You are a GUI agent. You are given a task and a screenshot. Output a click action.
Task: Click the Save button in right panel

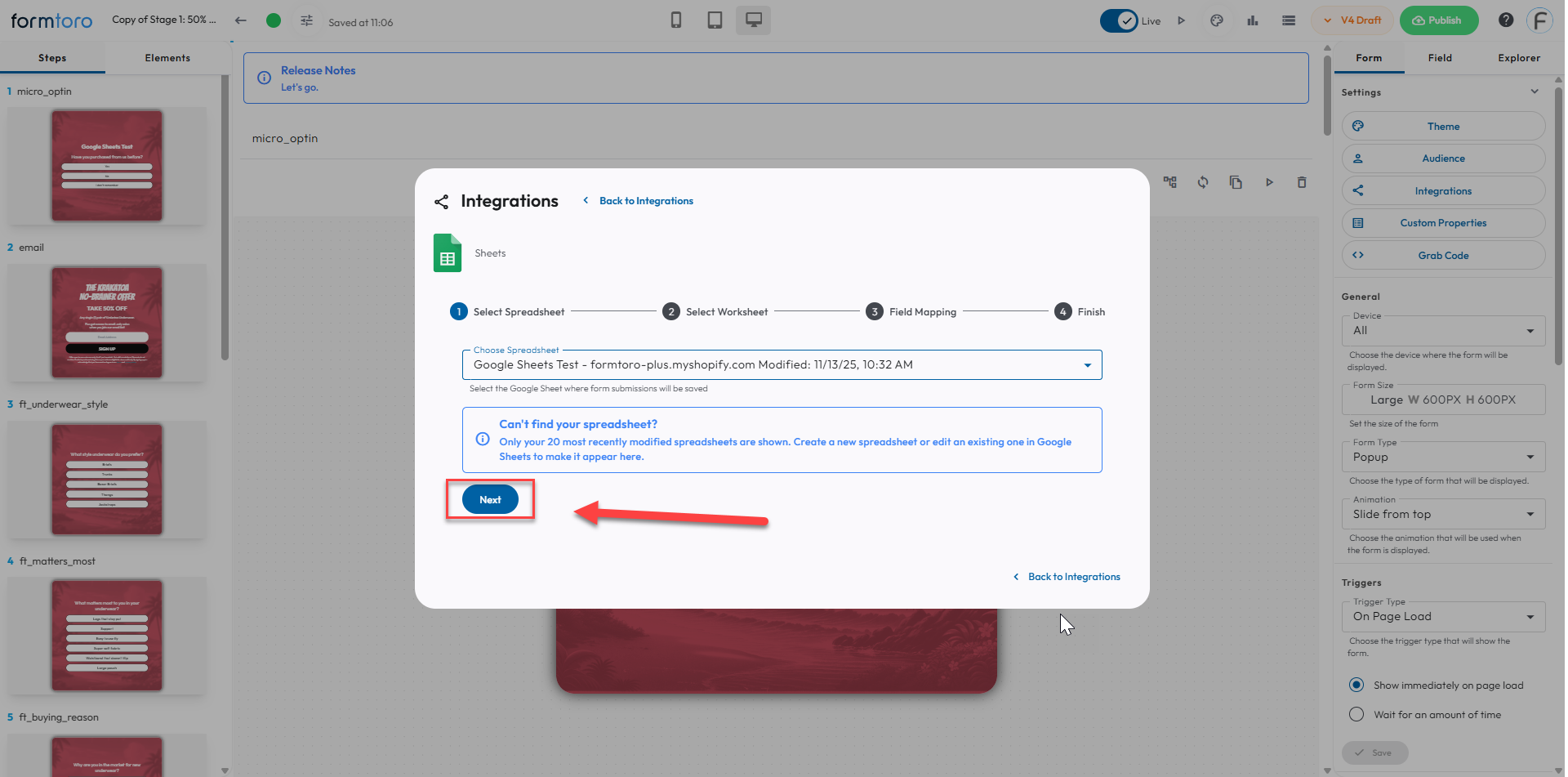point(1374,752)
